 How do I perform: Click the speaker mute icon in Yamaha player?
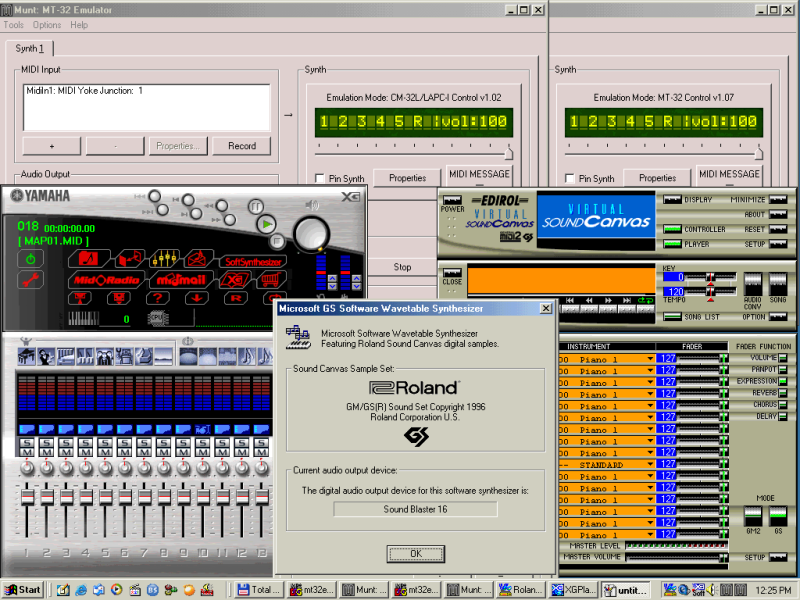(x=312, y=205)
